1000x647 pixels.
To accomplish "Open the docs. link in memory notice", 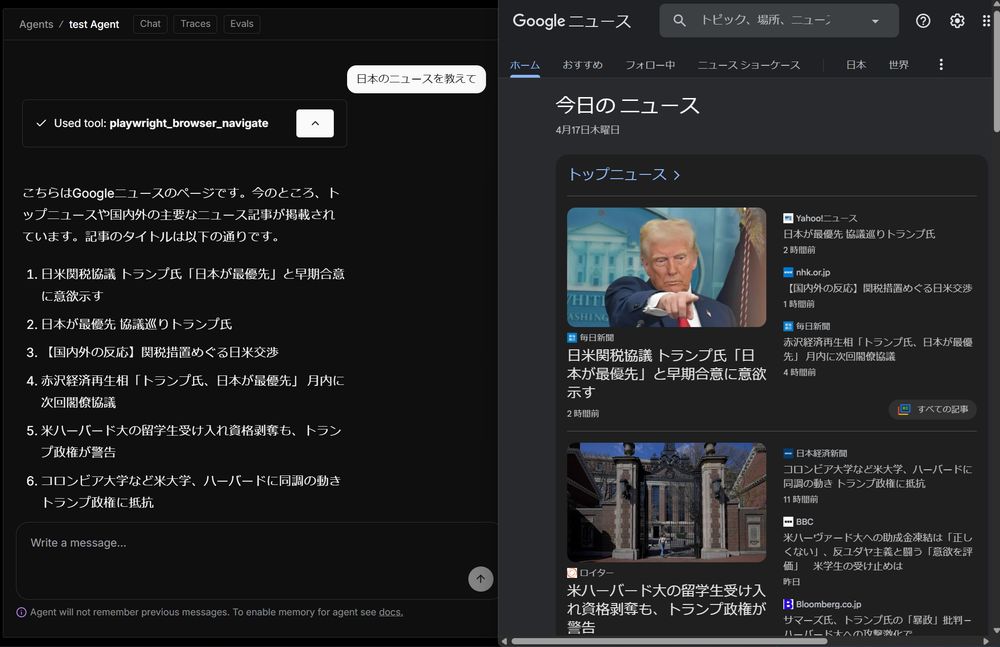I will 390,612.
